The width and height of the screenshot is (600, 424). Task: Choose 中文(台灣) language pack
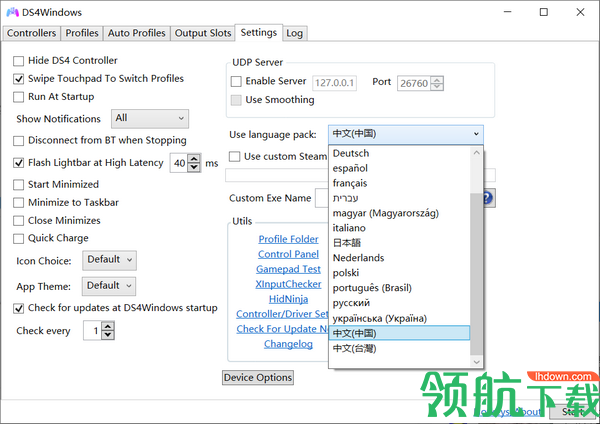coord(399,348)
